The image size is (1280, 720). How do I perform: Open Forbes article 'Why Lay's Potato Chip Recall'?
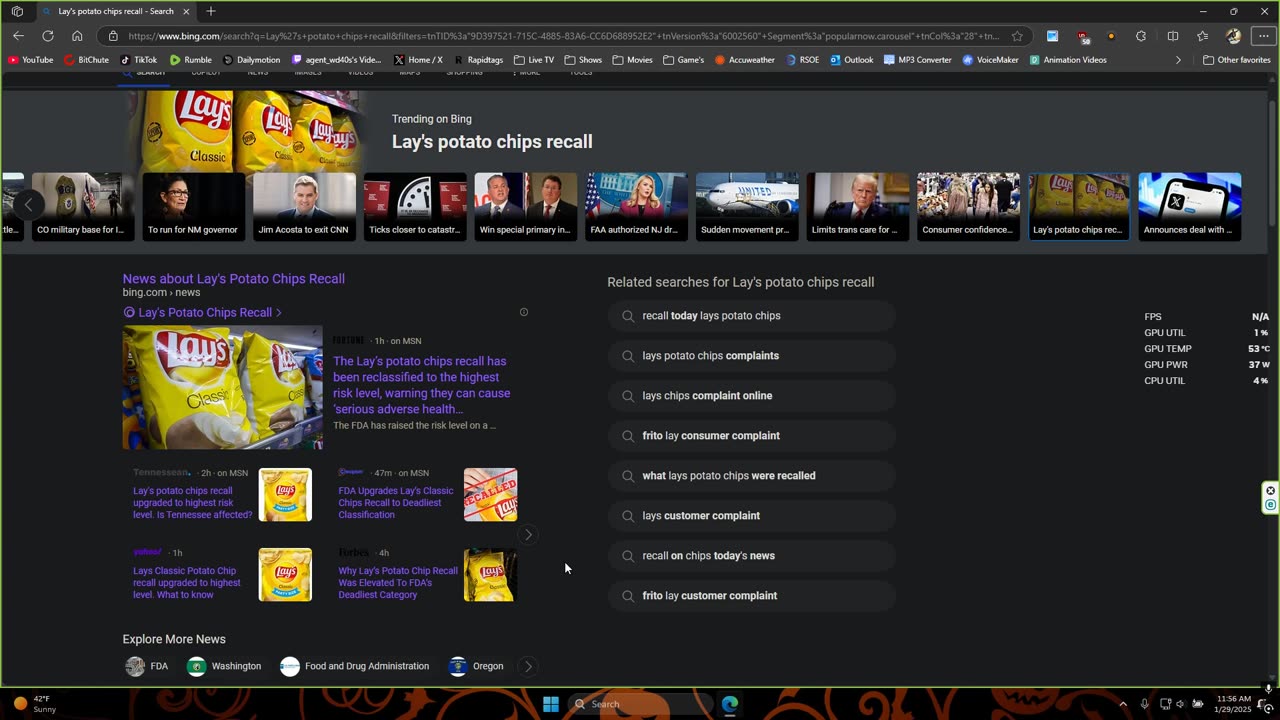[398, 583]
